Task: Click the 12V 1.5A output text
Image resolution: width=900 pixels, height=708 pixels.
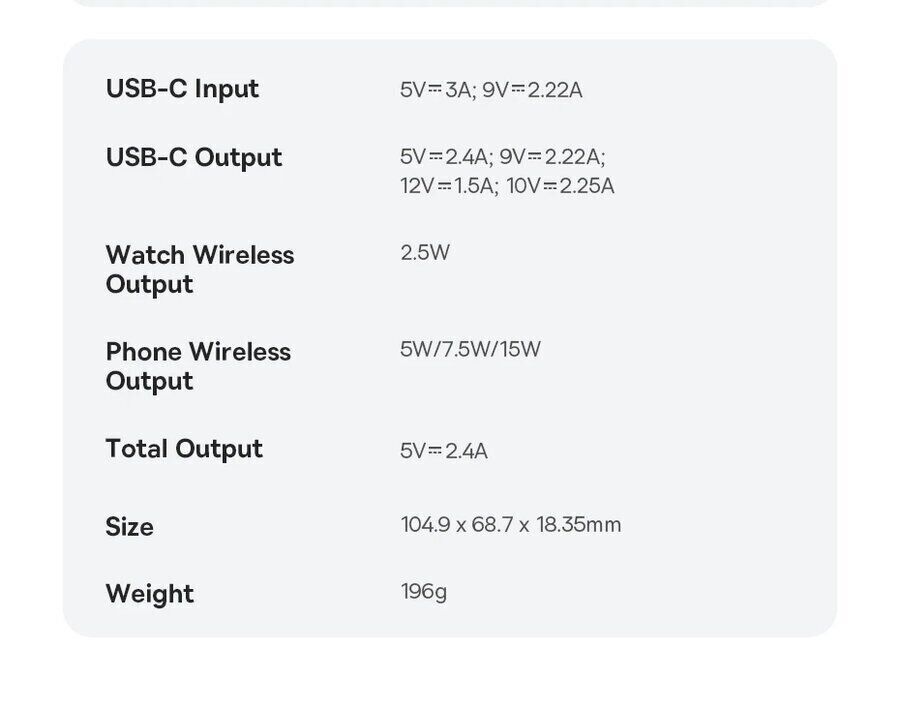Action: 449,186
